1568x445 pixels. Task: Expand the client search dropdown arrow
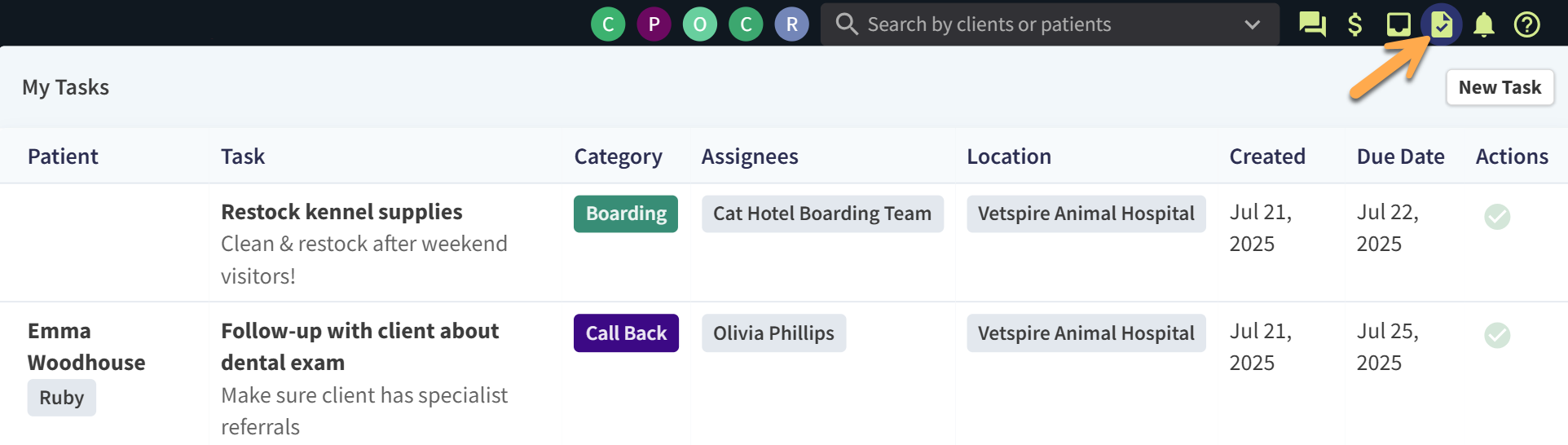[x=1253, y=24]
